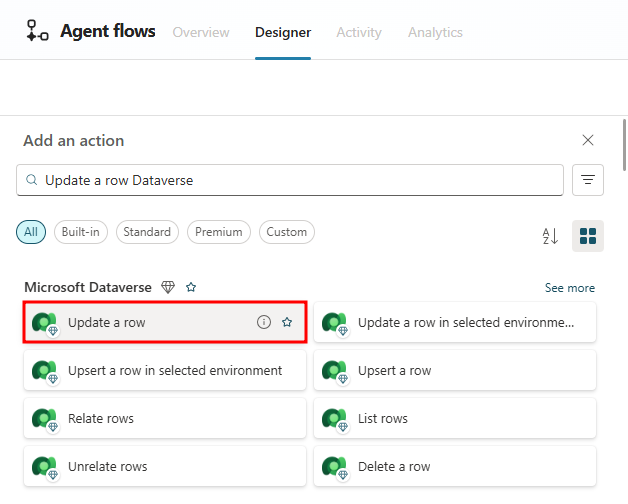The image size is (628, 504).
Task: Choose the Upsert a row action
Action: [455, 370]
